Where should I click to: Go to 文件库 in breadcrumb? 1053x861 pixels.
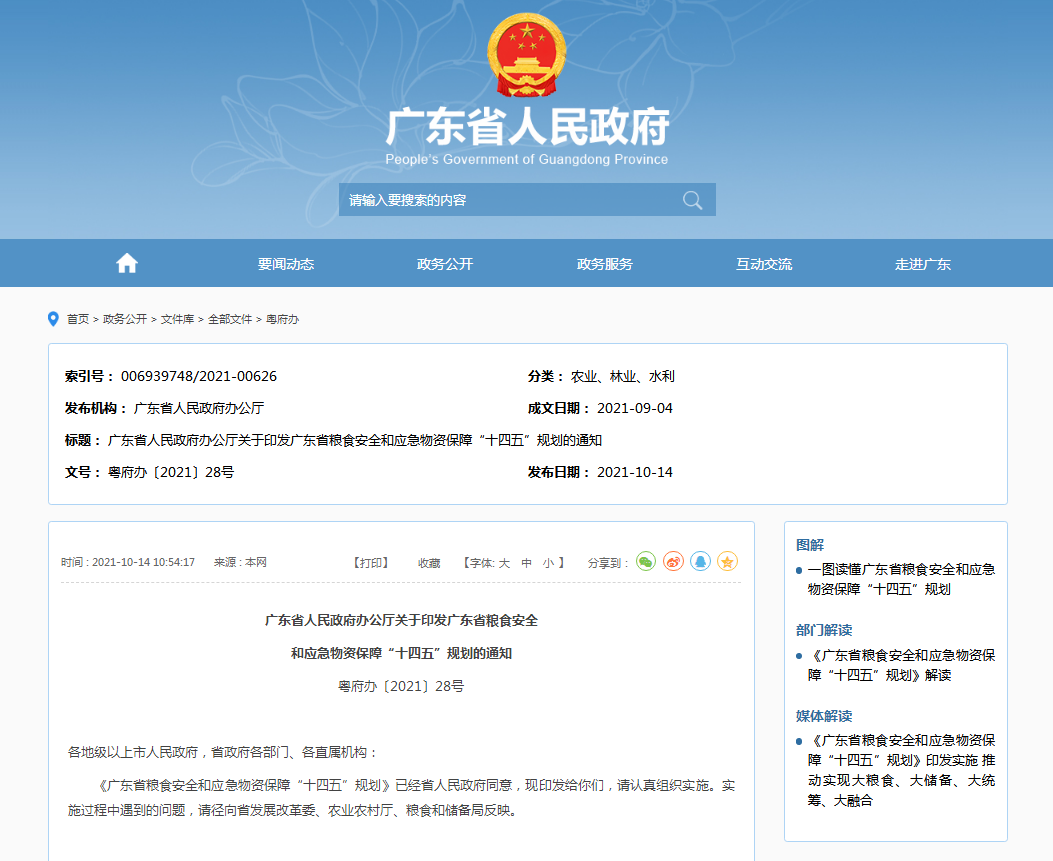[x=177, y=319]
